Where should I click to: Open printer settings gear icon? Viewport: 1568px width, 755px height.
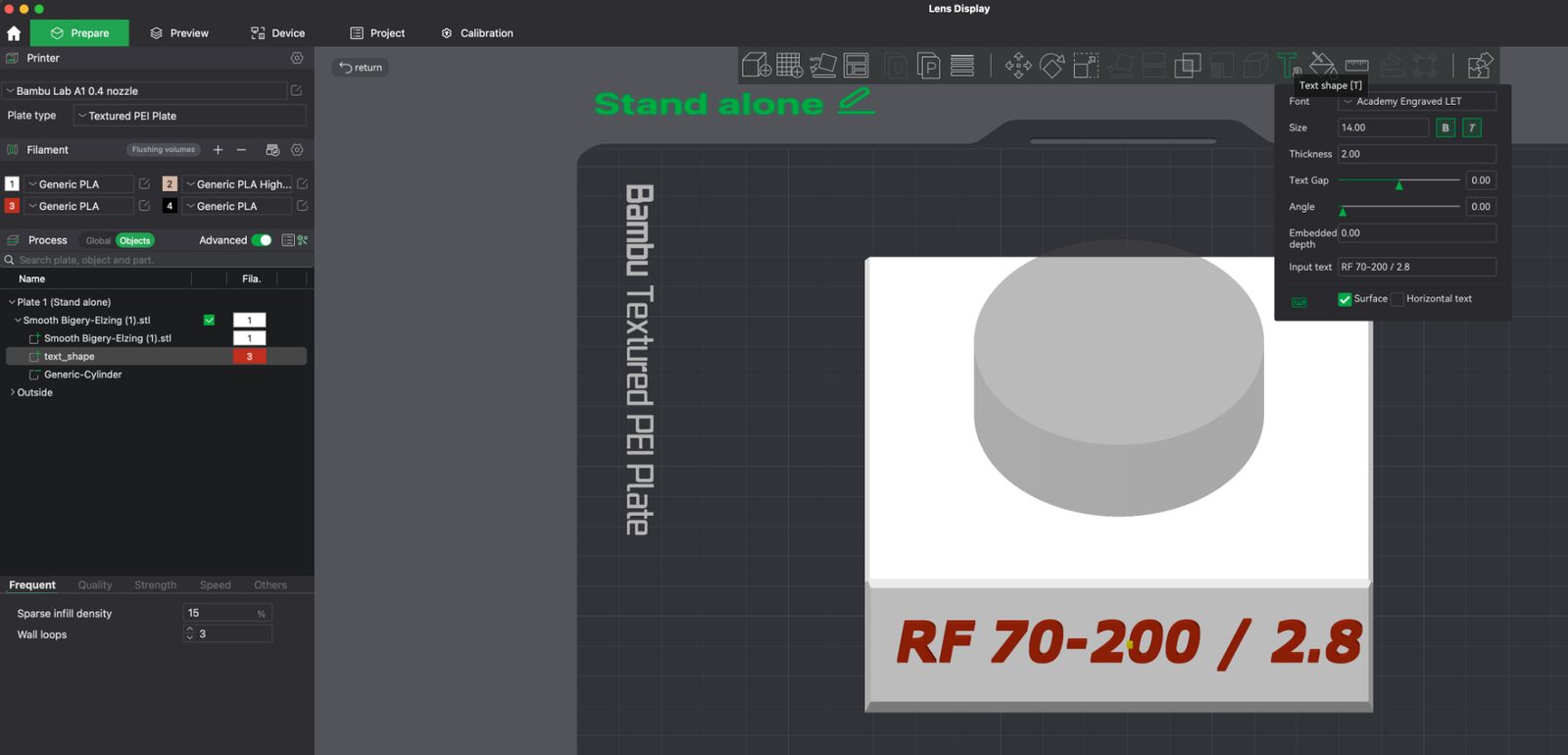[297, 58]
